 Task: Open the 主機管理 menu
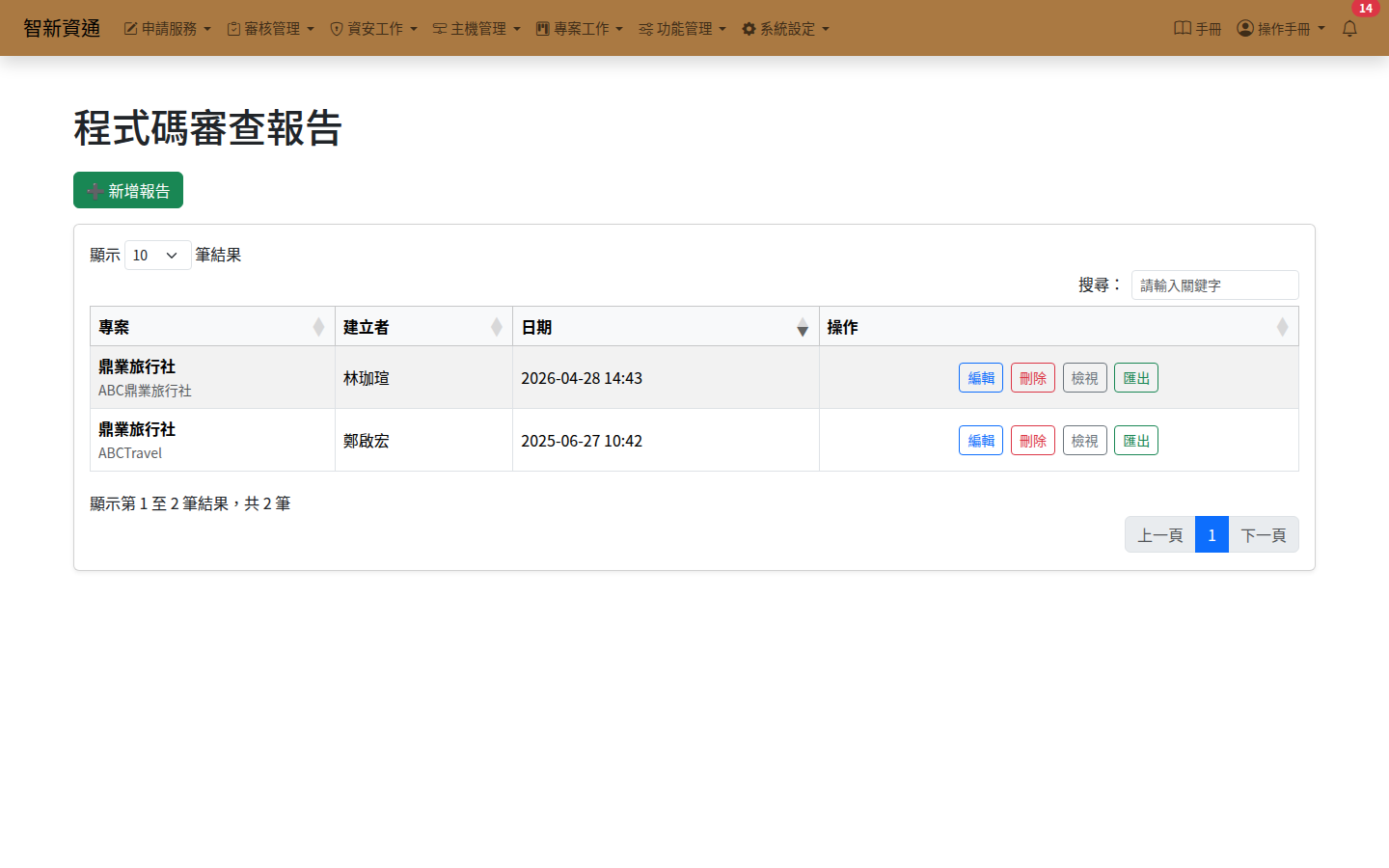coord(477,29)
